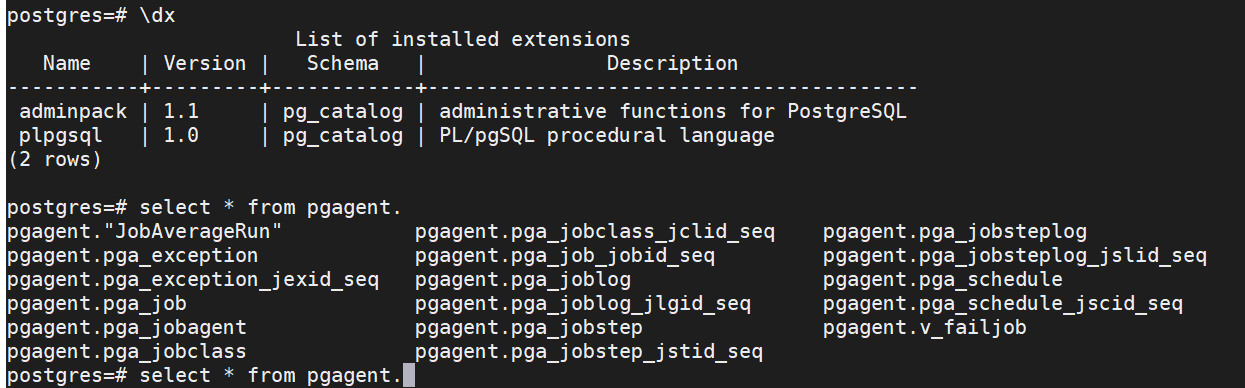Image resolution: width=1245 pixels, height=388 pixels.
Task: Click the Version column header
Action: tap(204, 63)
